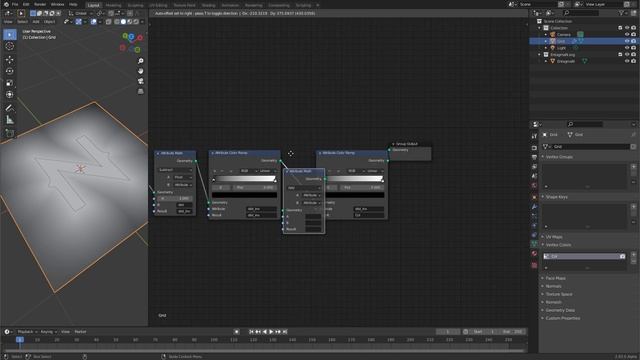Screen dimensions: 640x360
Task: Select the Transform tool
Action: (10, 95)
